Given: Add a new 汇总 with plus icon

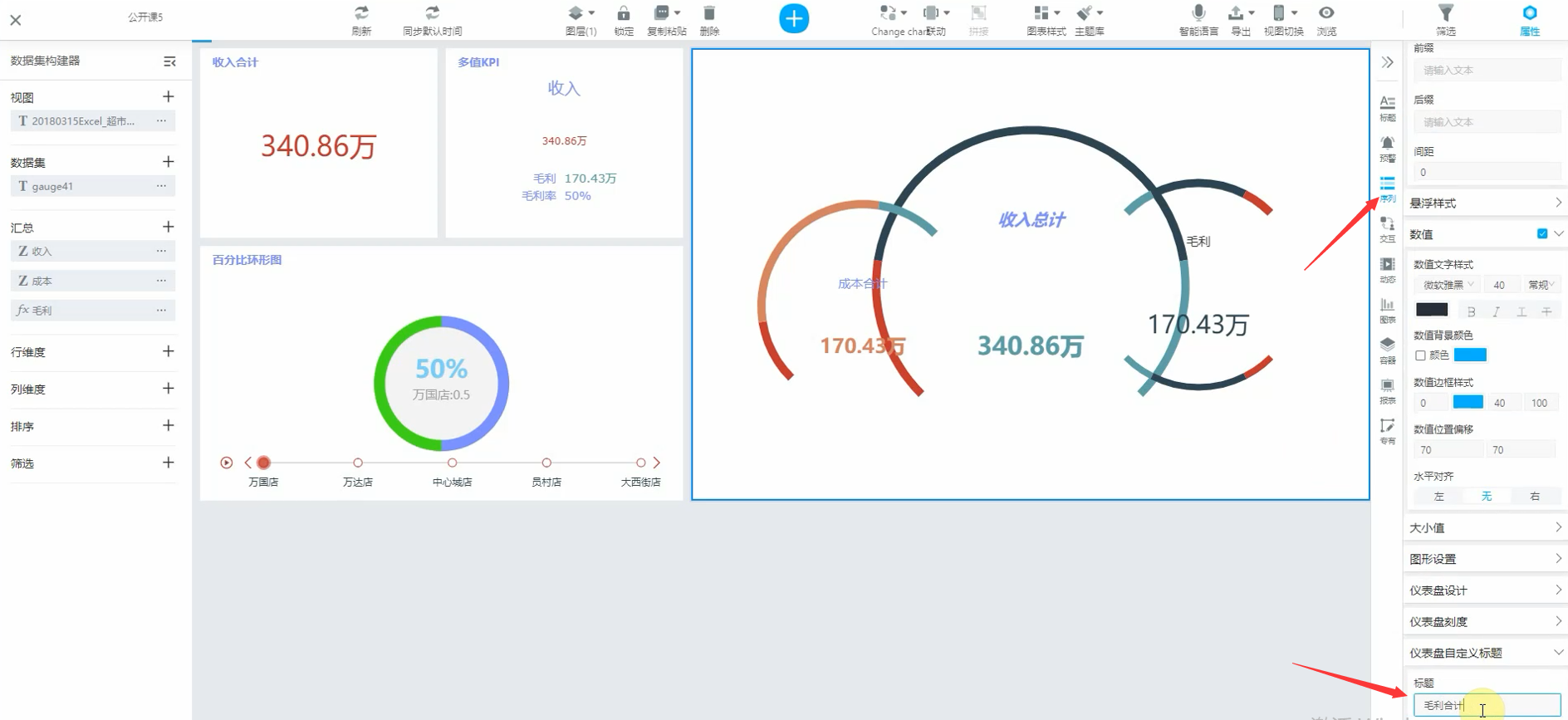Looking at the screenshot, I should tap(169, 227).
